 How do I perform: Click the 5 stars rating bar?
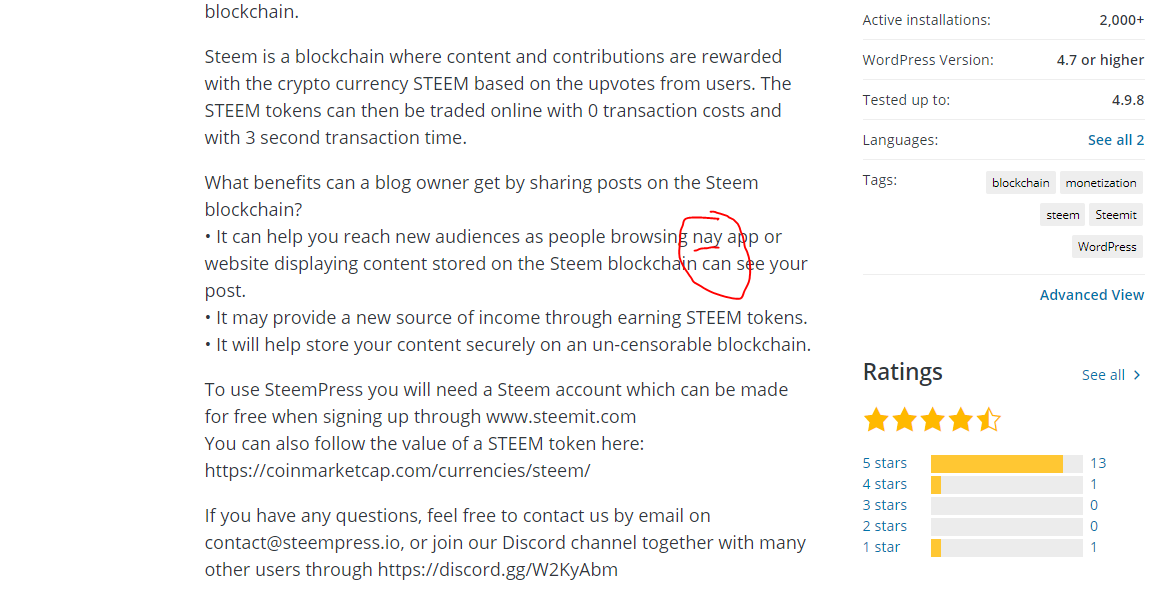click(x=1006, y=464)
